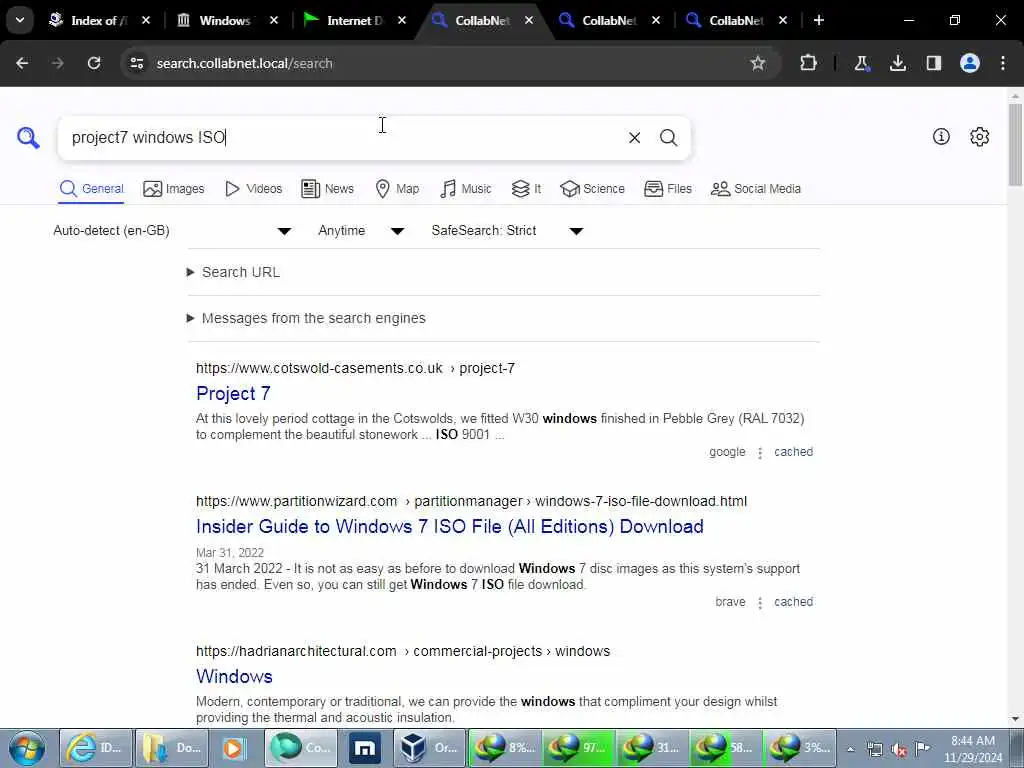
Task: Switch to the Map category
Action: pyautogui.click(x=397, y=189)
